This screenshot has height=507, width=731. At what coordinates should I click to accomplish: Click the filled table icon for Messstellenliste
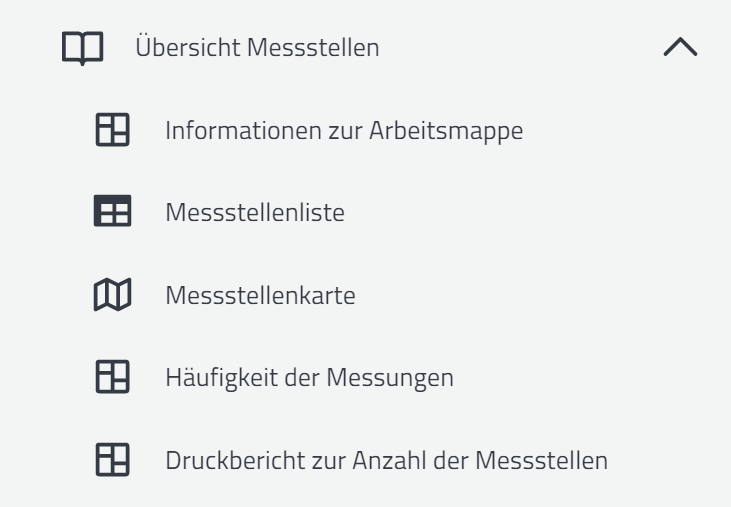[104, 213]
